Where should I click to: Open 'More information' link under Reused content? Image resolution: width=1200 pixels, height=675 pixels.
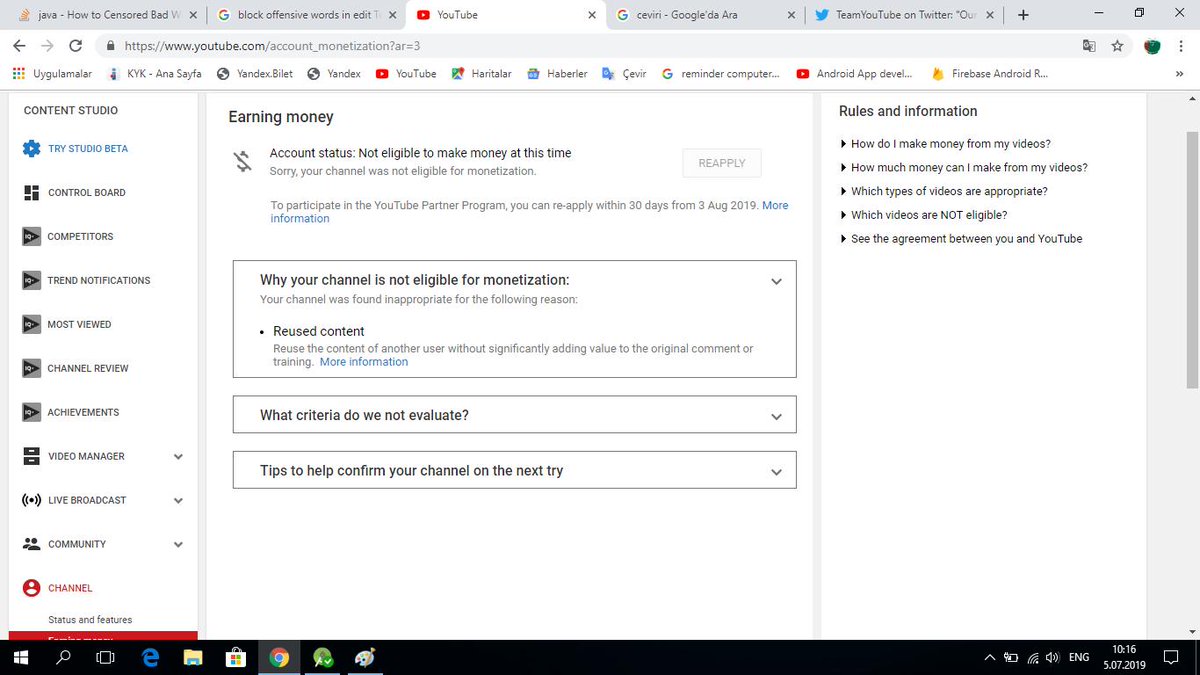click(x=364, y=362)
